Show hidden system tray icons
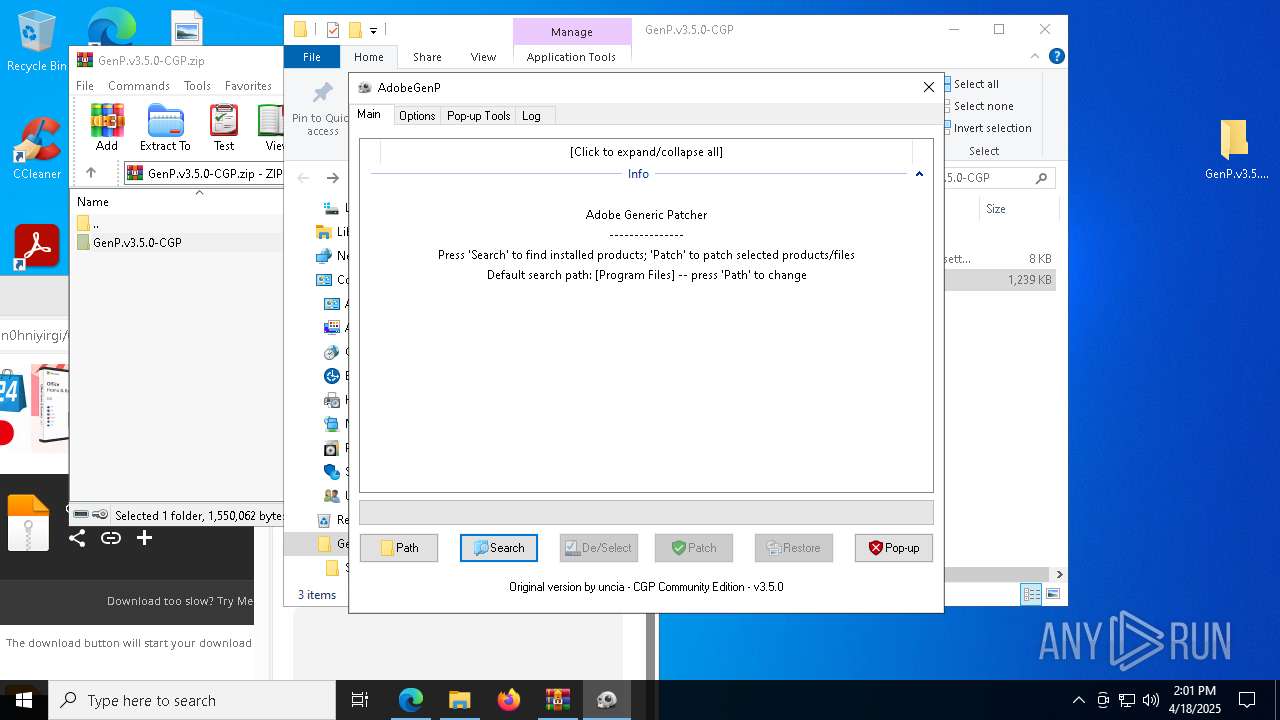This screenshot has width=1280, height=720. [1078, 700]
